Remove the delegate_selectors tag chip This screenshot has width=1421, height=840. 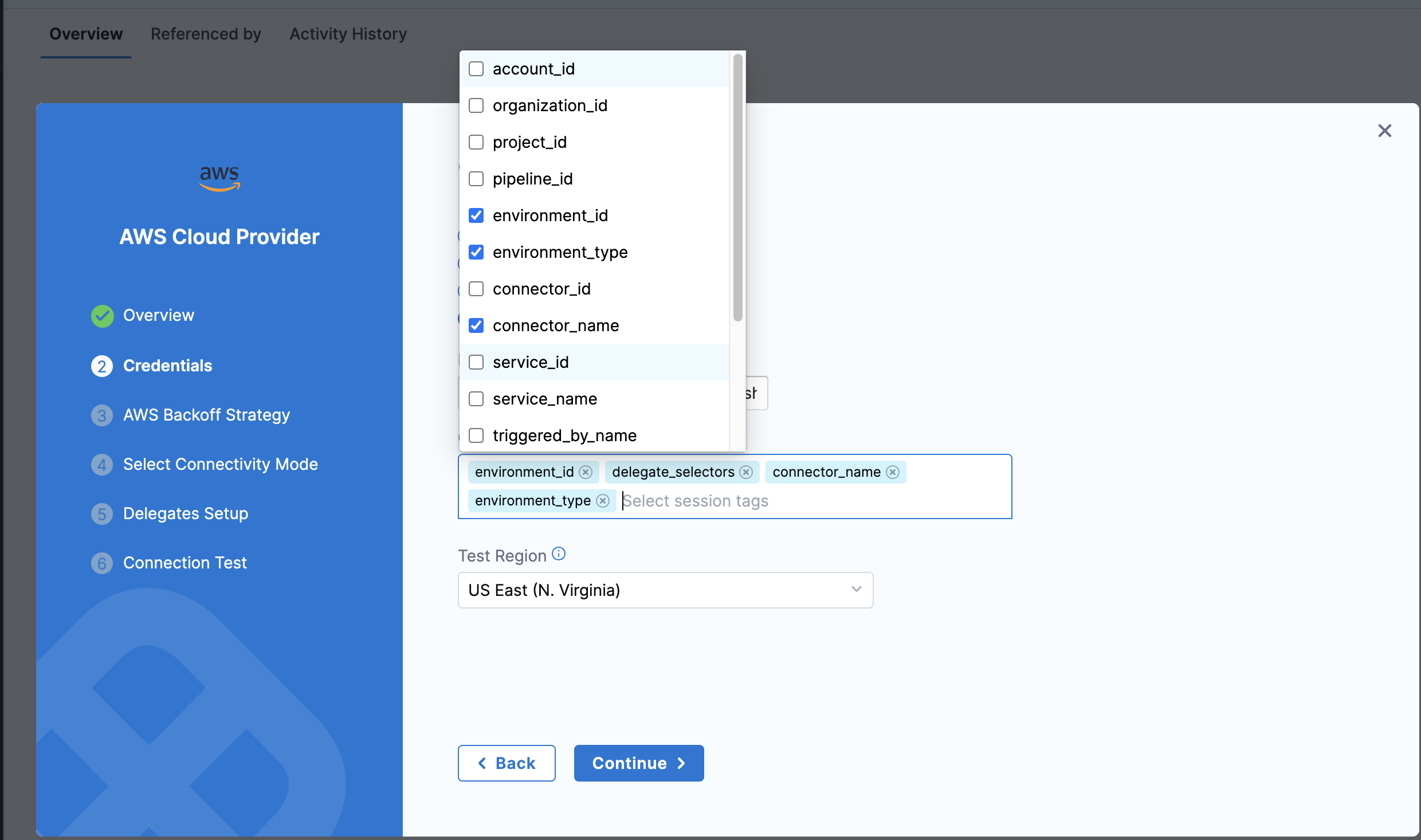[x=745, y=472]
